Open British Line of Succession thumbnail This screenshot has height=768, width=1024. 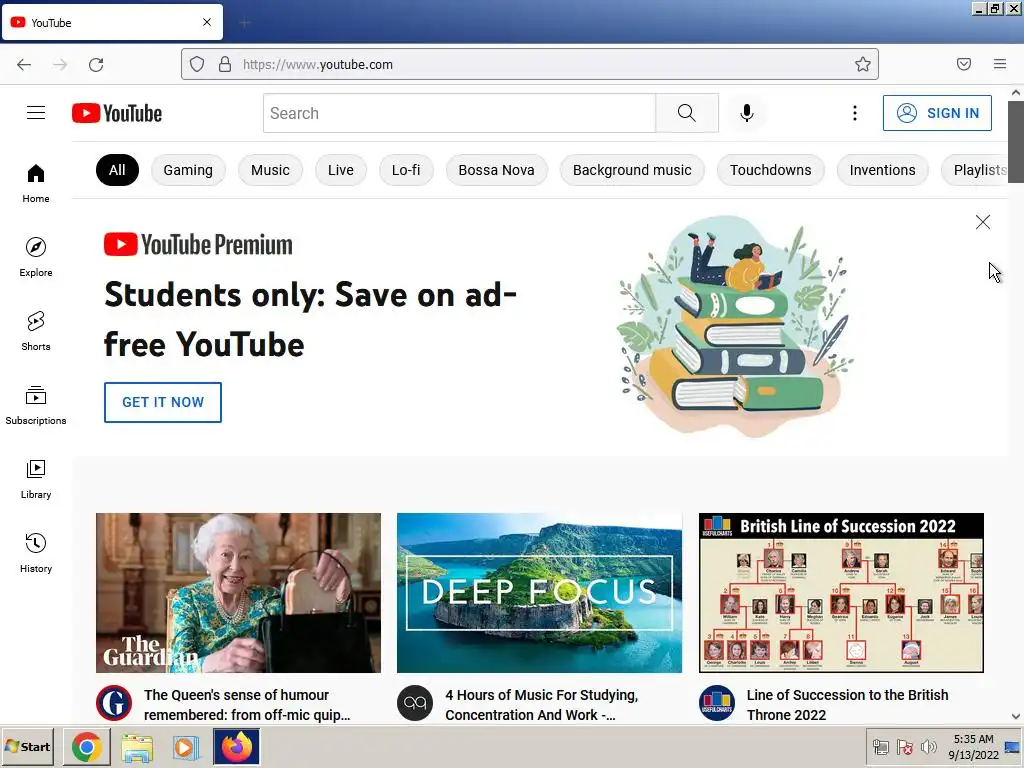click(841, 593)
